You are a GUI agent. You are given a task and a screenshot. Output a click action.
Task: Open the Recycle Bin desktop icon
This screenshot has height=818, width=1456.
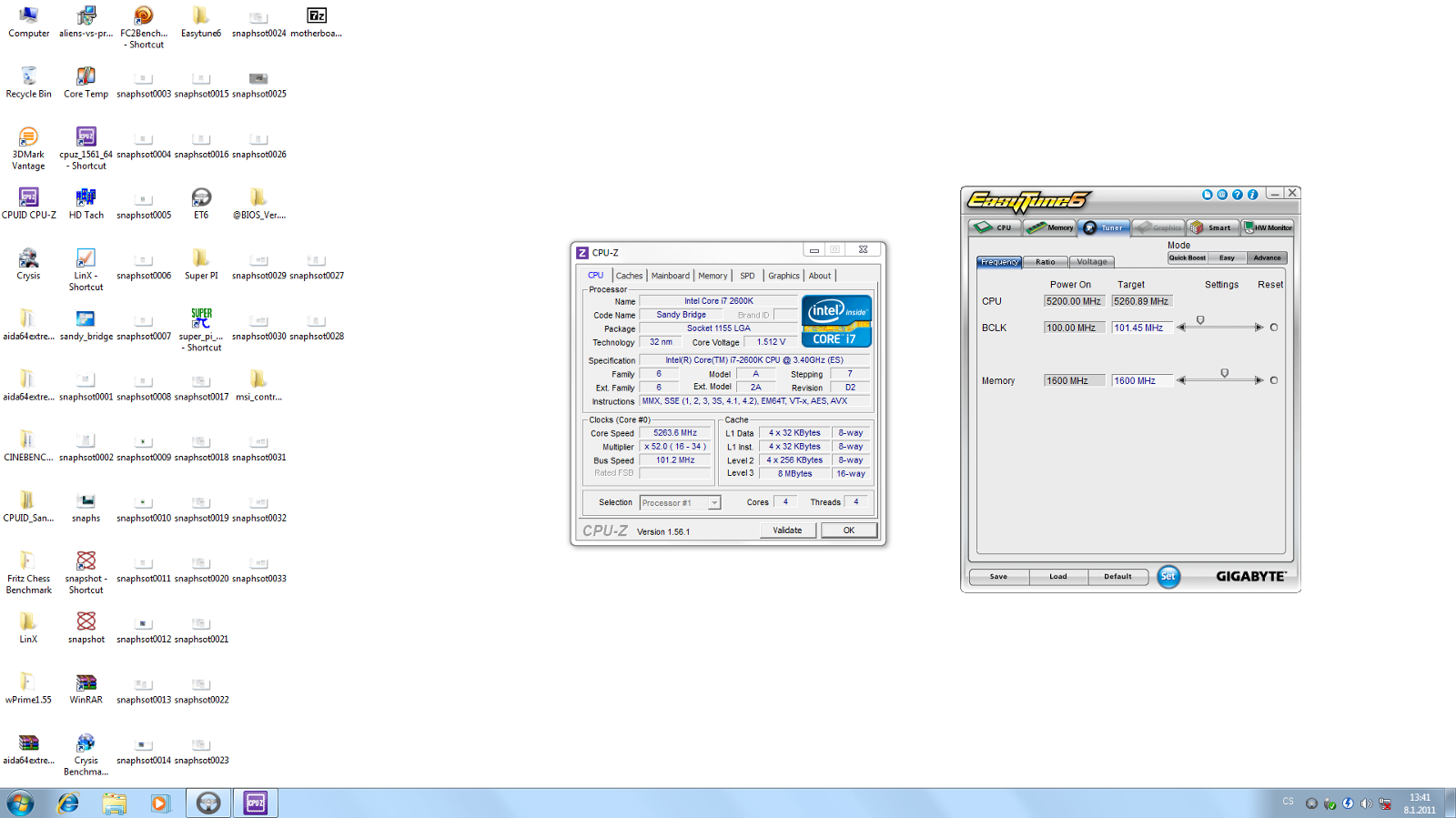tap(28, 83)
